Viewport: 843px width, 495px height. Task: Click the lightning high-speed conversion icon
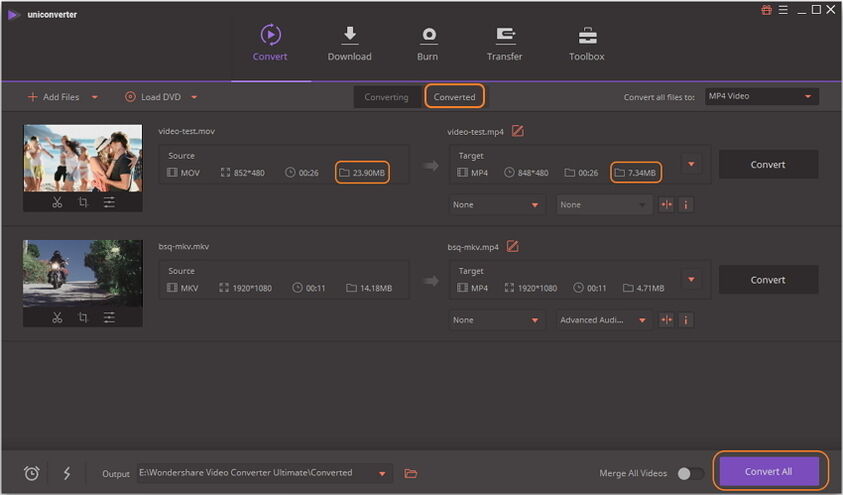tap(67, 473)
